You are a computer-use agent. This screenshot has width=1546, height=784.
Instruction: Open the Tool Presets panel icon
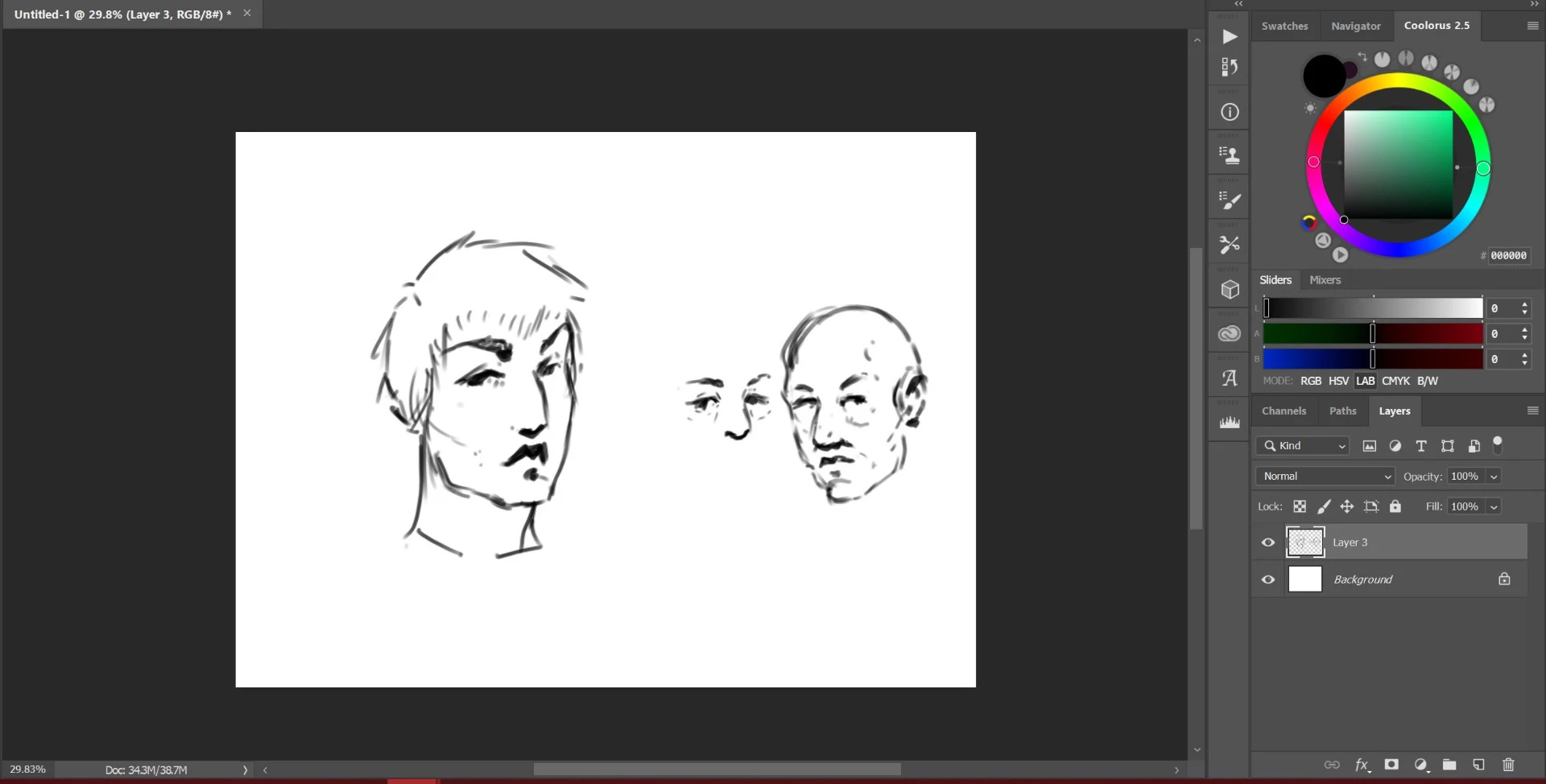[x=1230, y=245]
